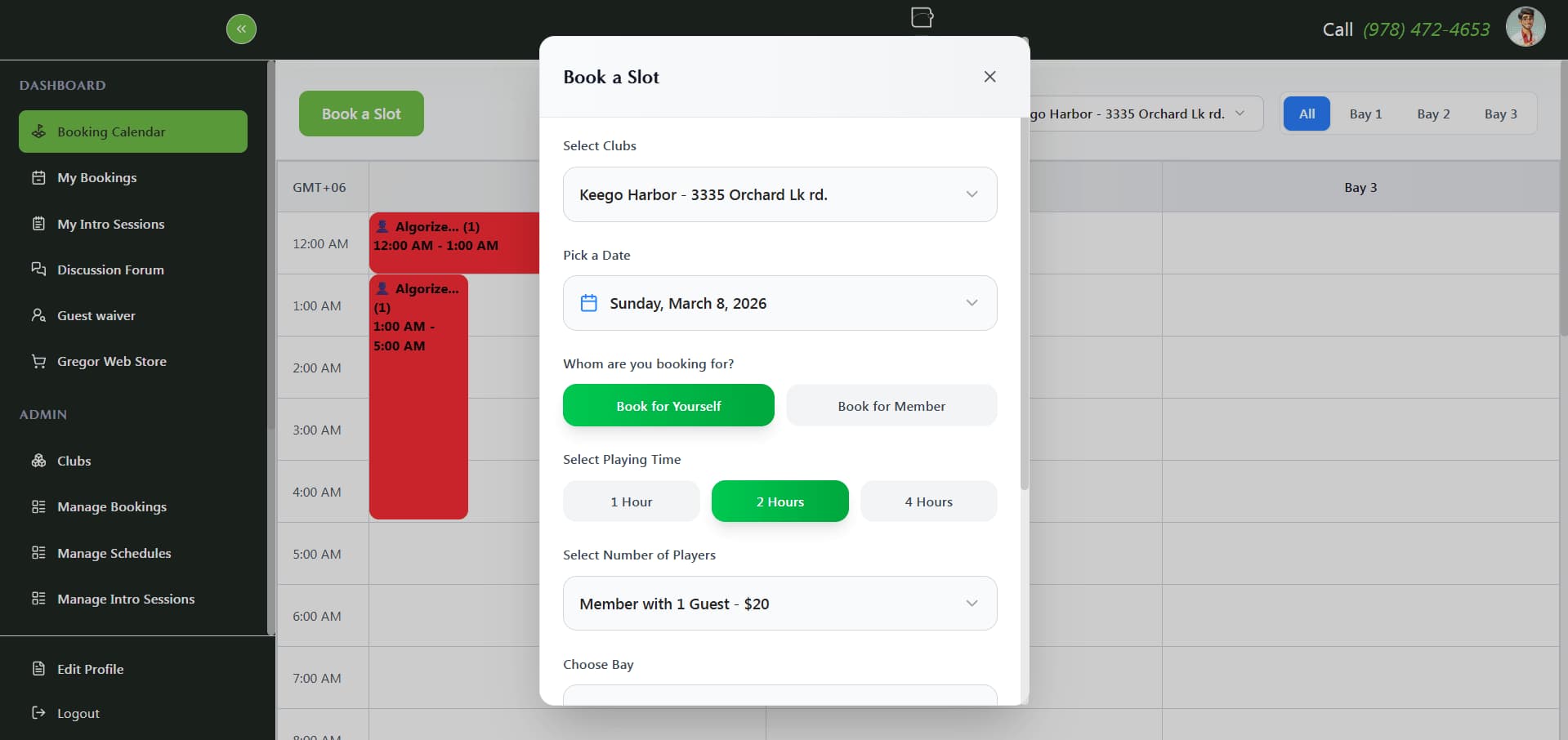Viewport: 1568px width, 740px height.
Task: Click the Manage Intro Sessions list icon
Action: tap(38, 599)
